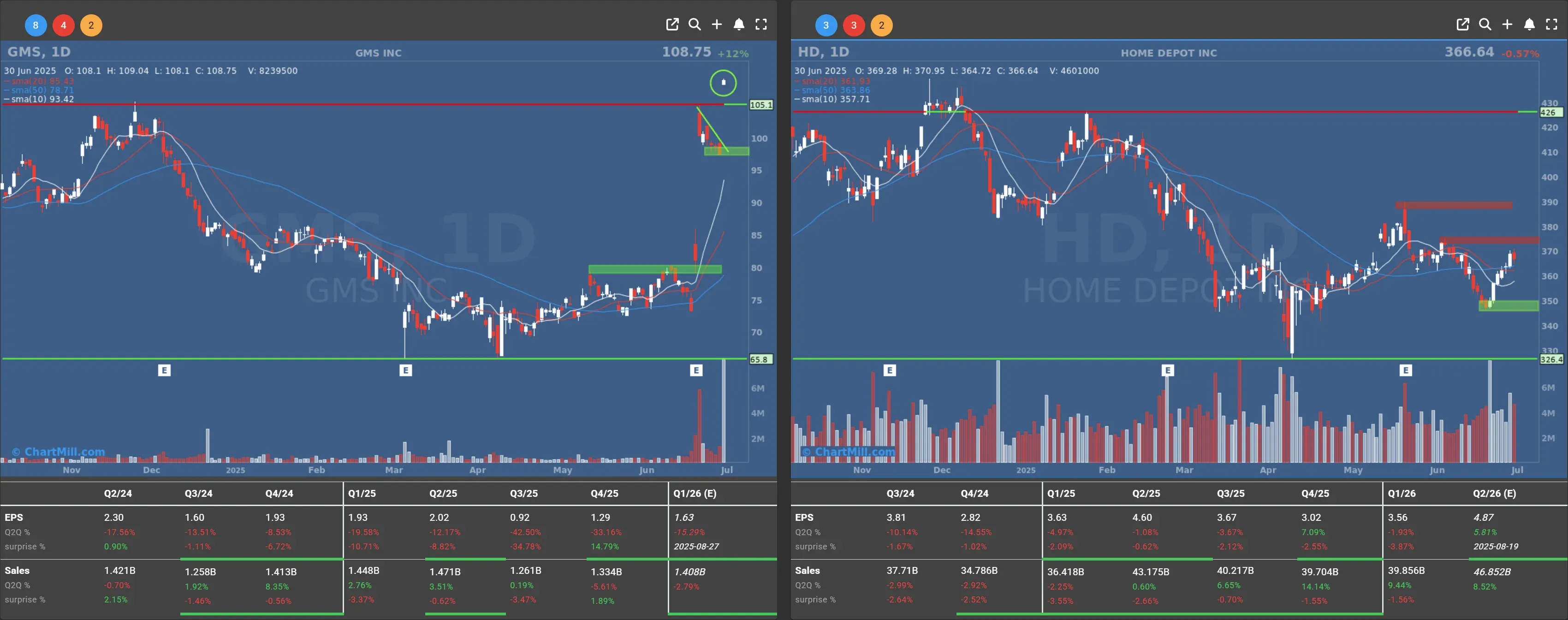This screenshot has width=1568, height=620.
Task: Set an alert with HD bell icon
Action: [x=1529, y=24]
